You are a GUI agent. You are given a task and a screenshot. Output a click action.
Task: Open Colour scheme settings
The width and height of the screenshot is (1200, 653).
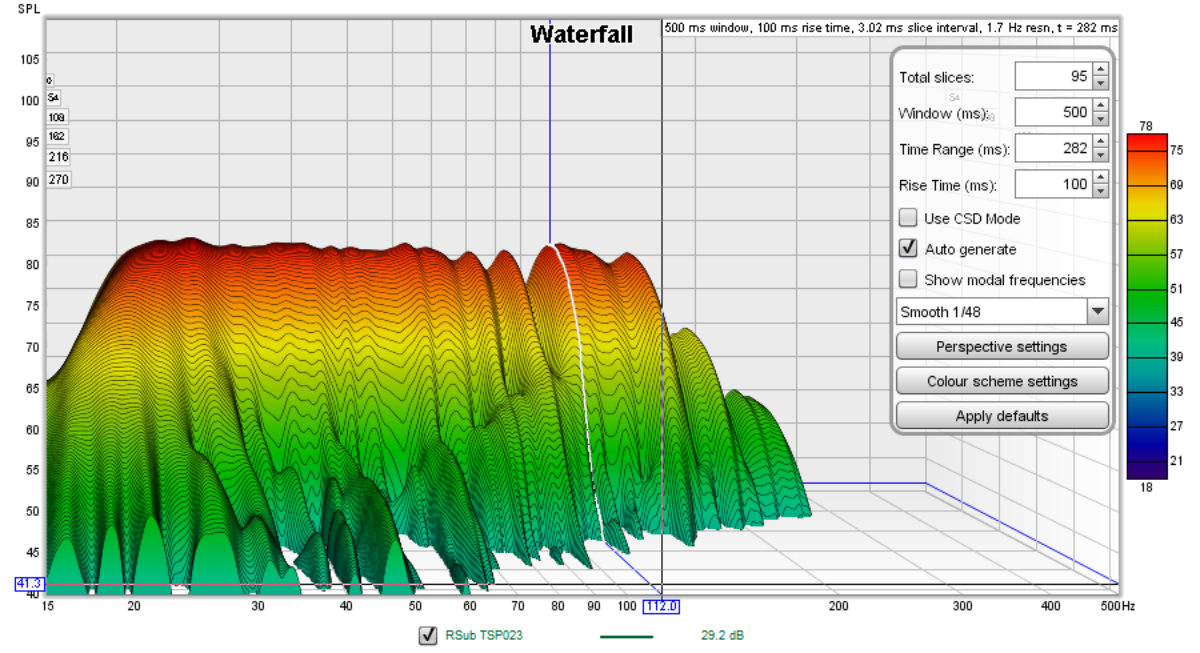(1002, 381)
